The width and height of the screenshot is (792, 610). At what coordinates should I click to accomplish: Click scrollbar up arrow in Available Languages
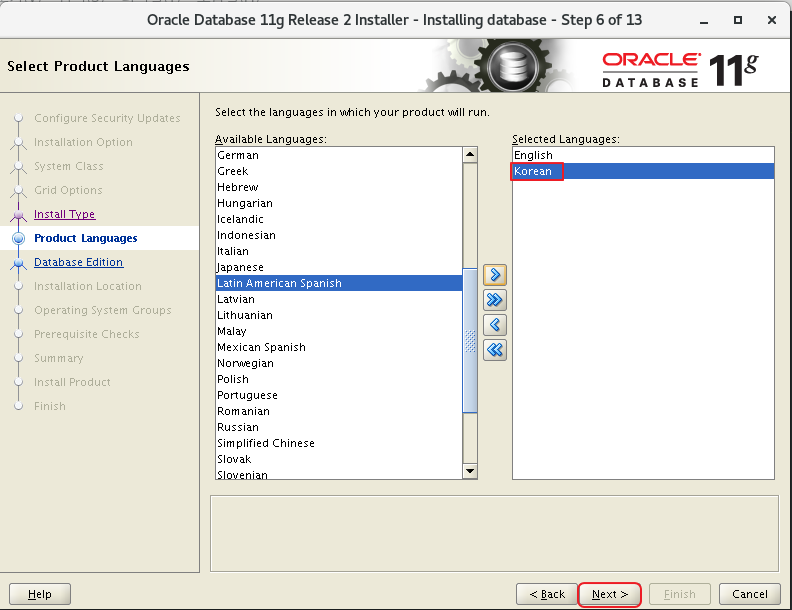click(470, 155)
